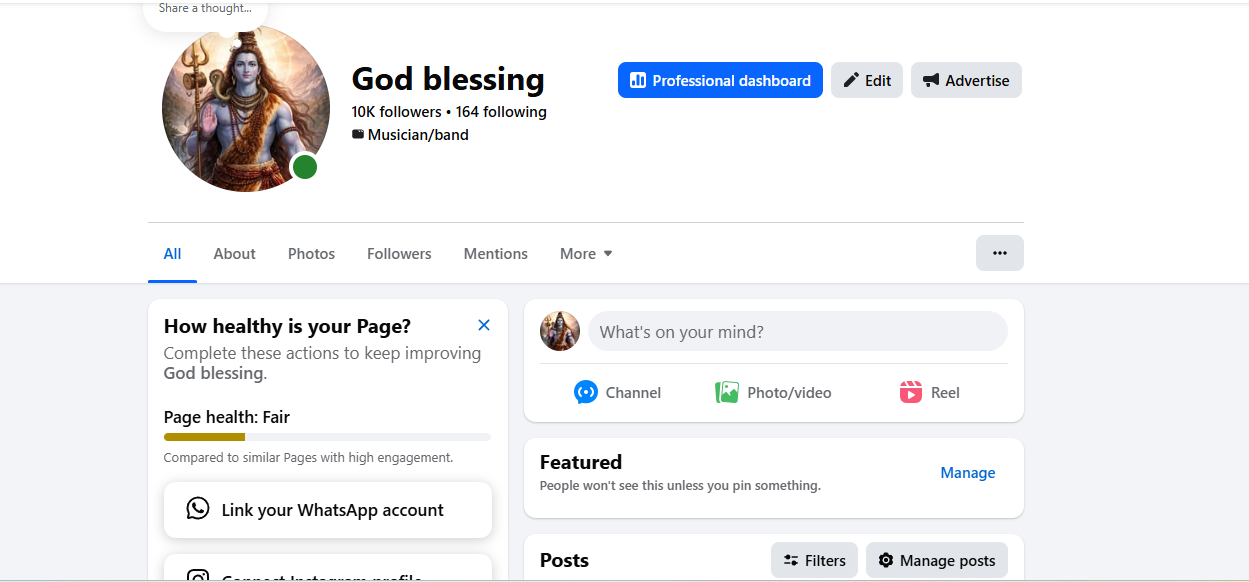
Task: Open the Filters for posts
Action: click(814, 560)
